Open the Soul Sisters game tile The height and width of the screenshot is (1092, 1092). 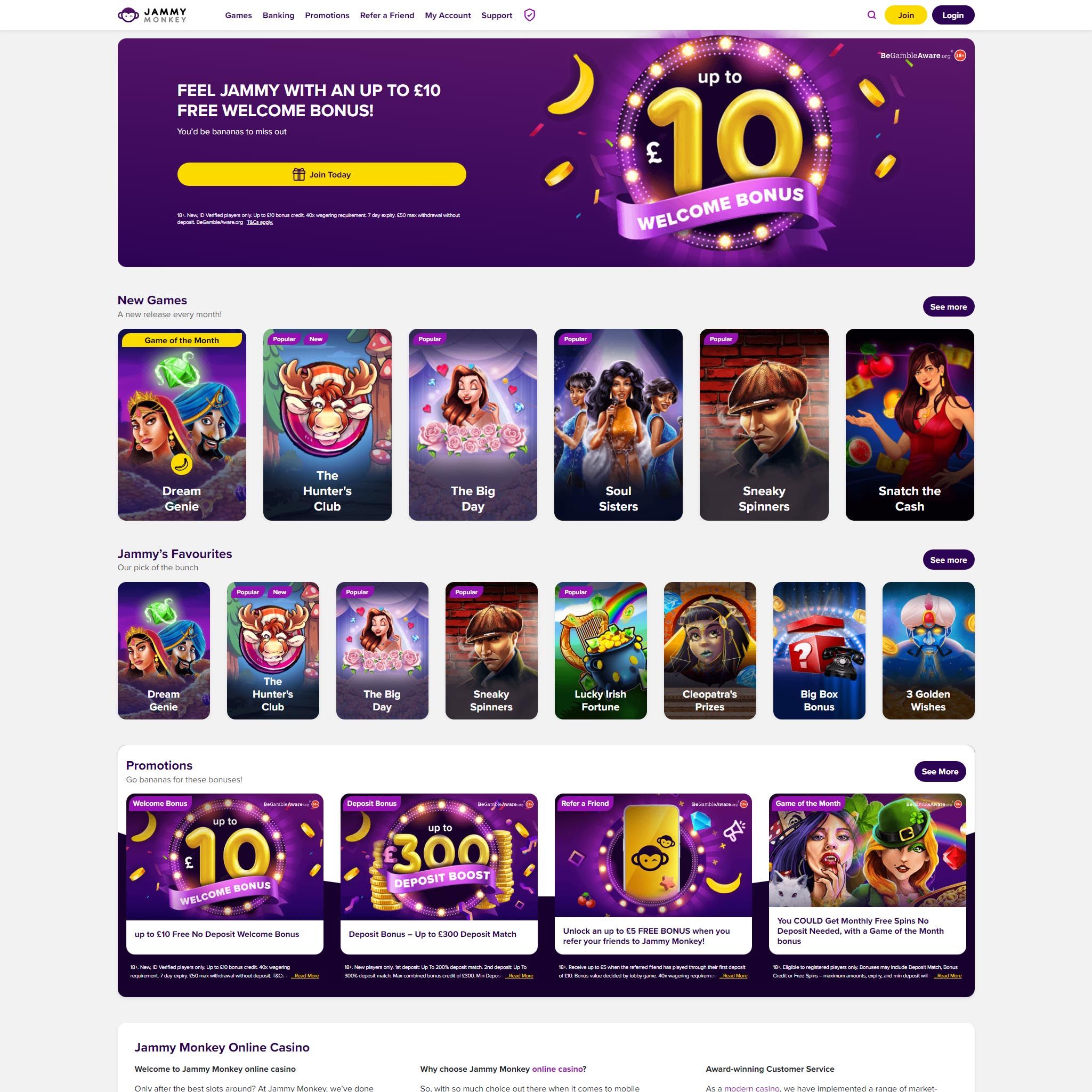[618, 424]
